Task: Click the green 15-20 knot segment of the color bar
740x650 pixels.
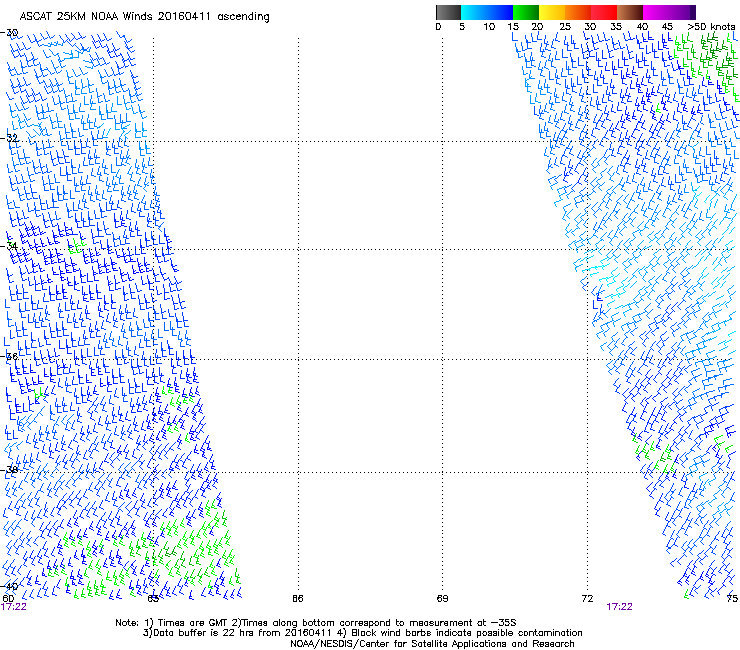Action: [526, 12]
